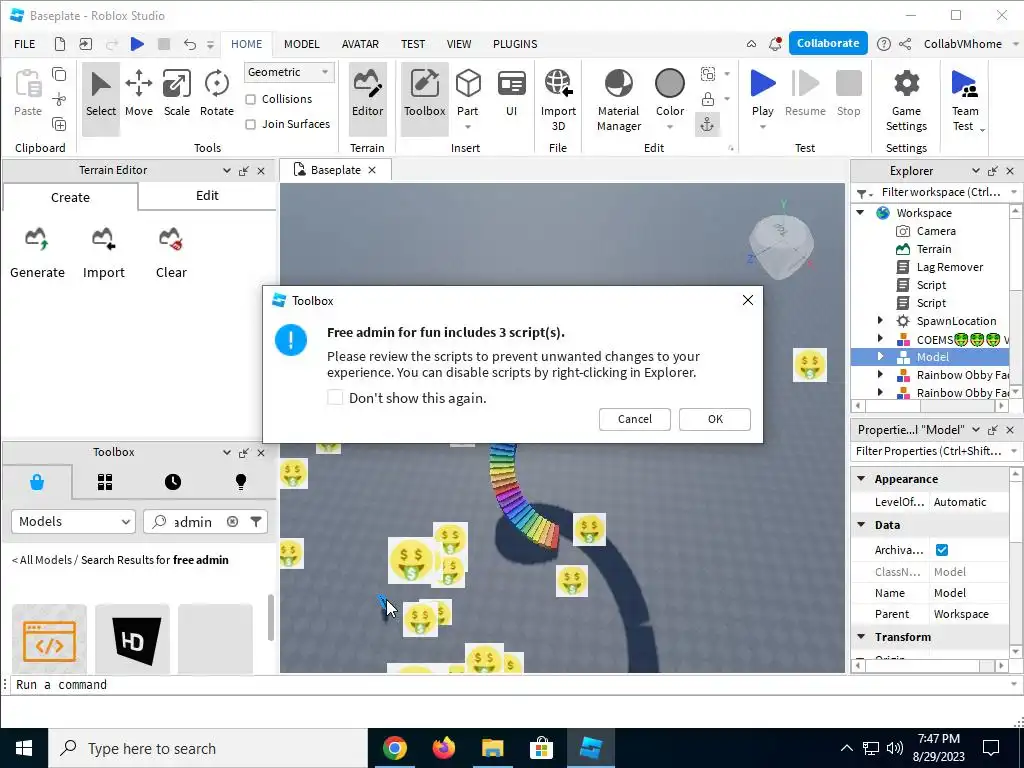Open Chrome from the taskbar
Screen dimensions: 1024x768
(x=394, y=748)
